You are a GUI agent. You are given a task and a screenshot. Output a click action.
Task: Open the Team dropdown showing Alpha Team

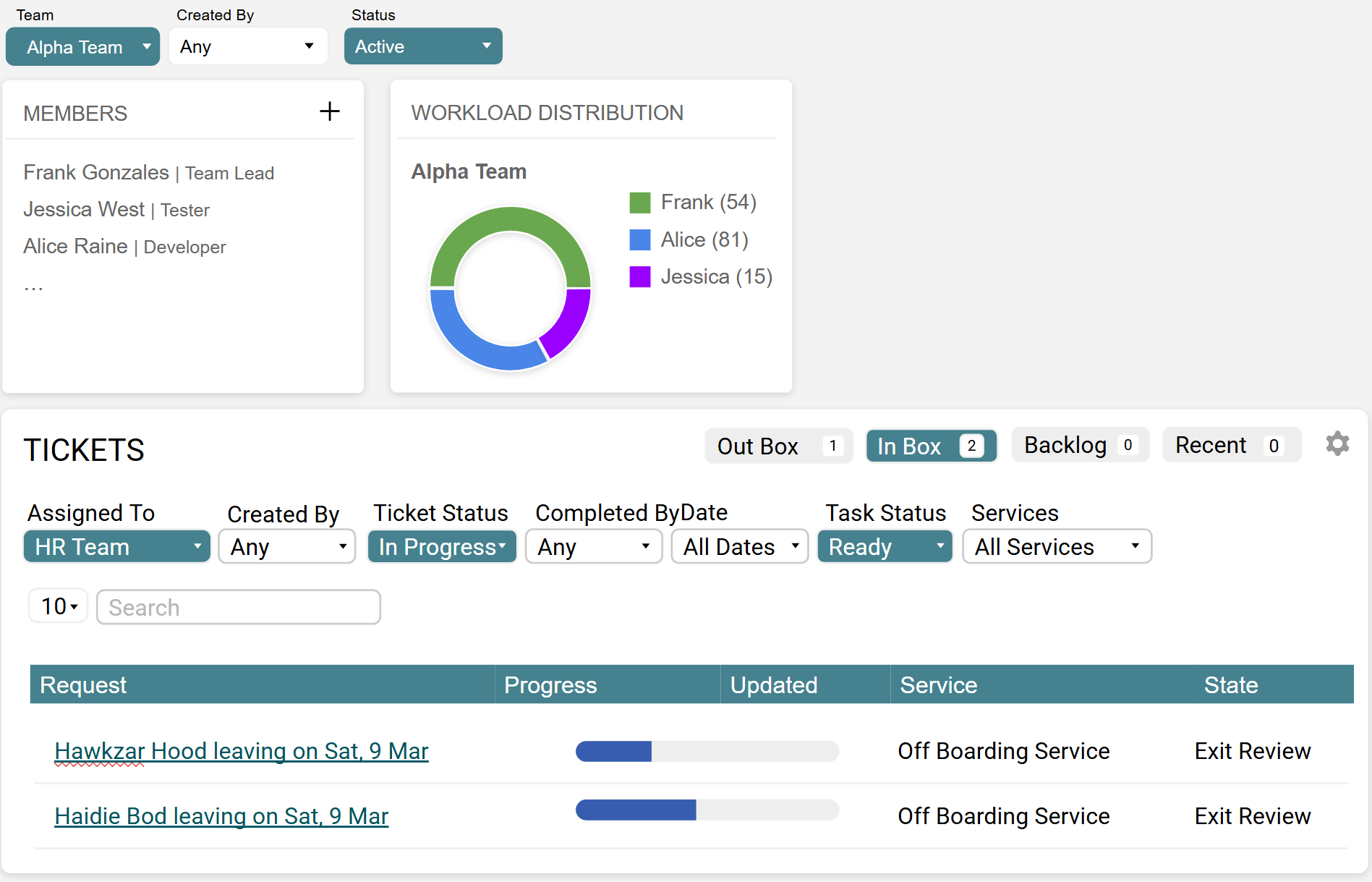82,46
